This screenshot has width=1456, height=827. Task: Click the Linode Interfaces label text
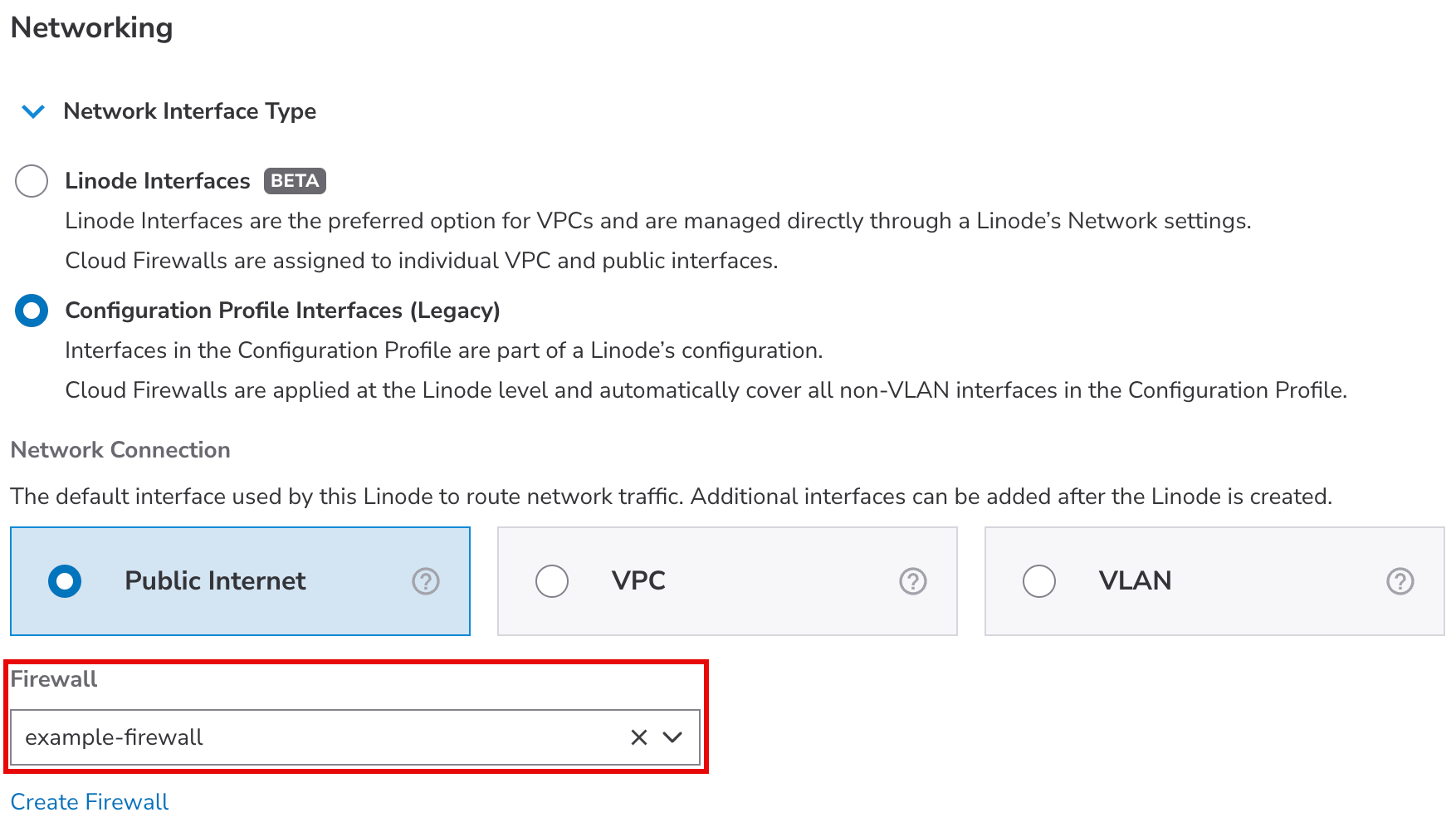tap(157, 181)
